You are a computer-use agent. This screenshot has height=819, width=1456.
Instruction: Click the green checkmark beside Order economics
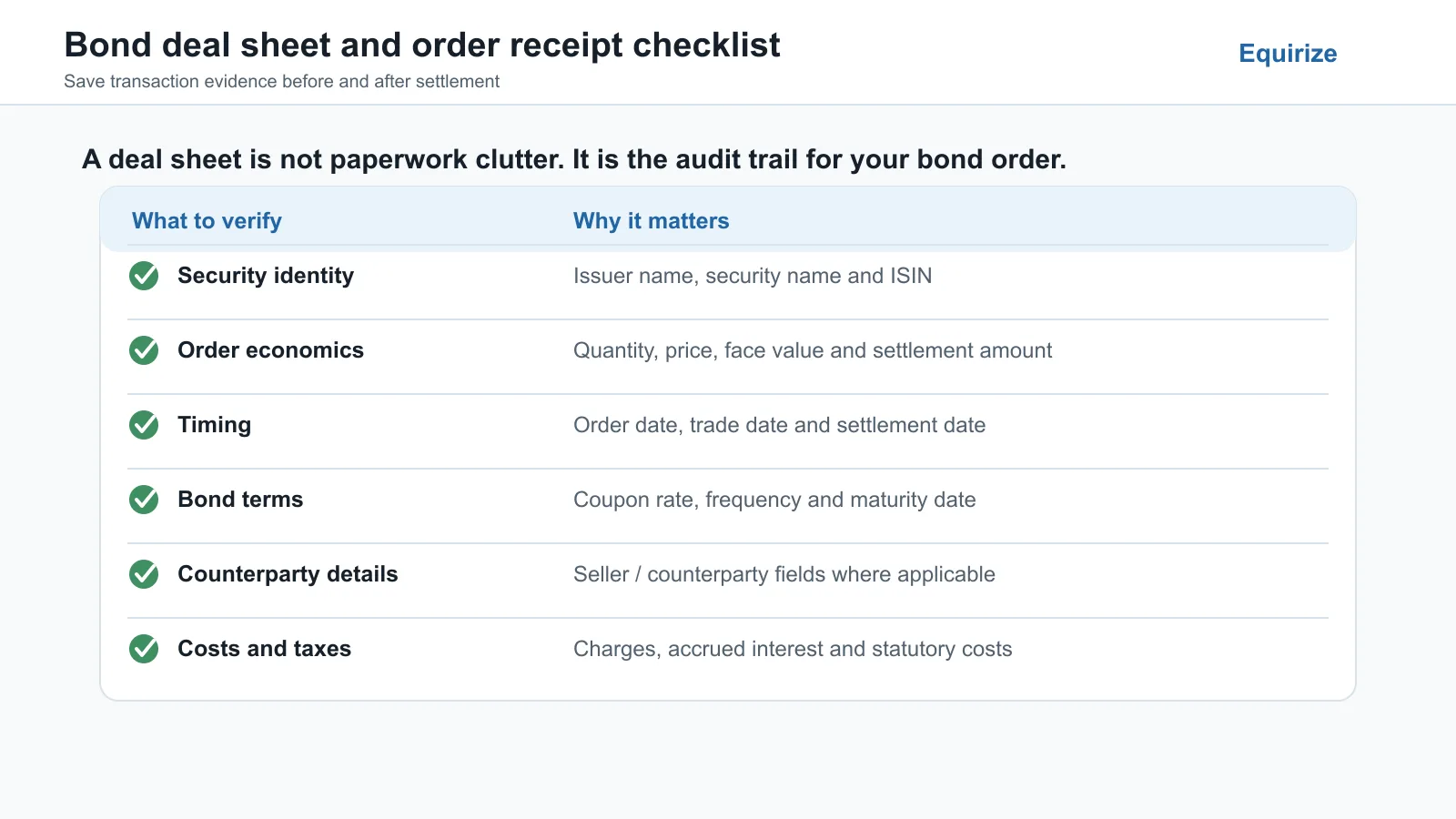(x=144, y=350)
